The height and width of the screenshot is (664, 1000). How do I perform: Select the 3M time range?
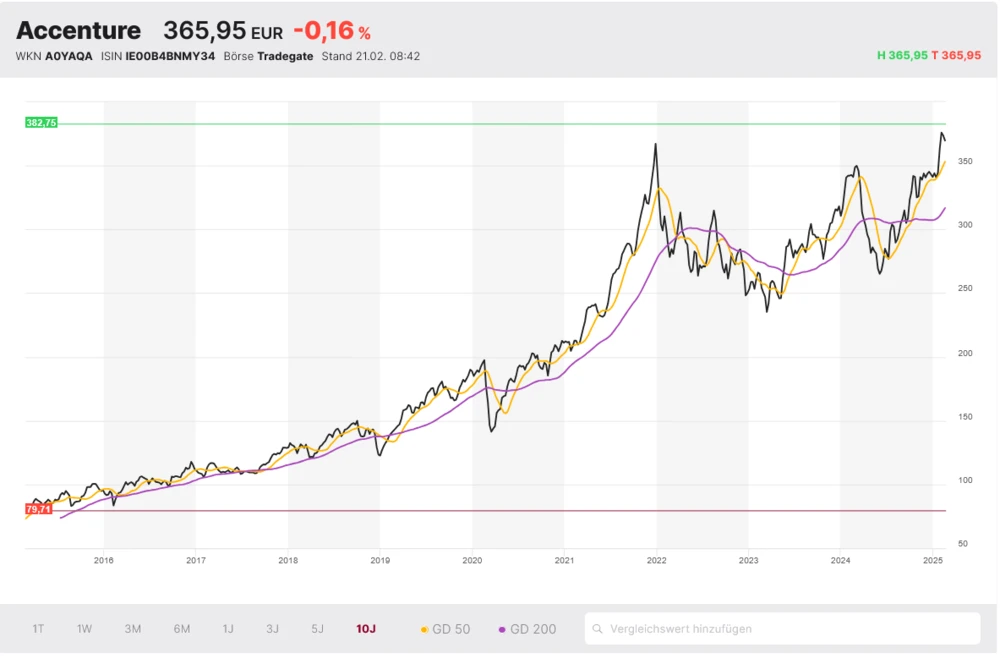point(133,629)
